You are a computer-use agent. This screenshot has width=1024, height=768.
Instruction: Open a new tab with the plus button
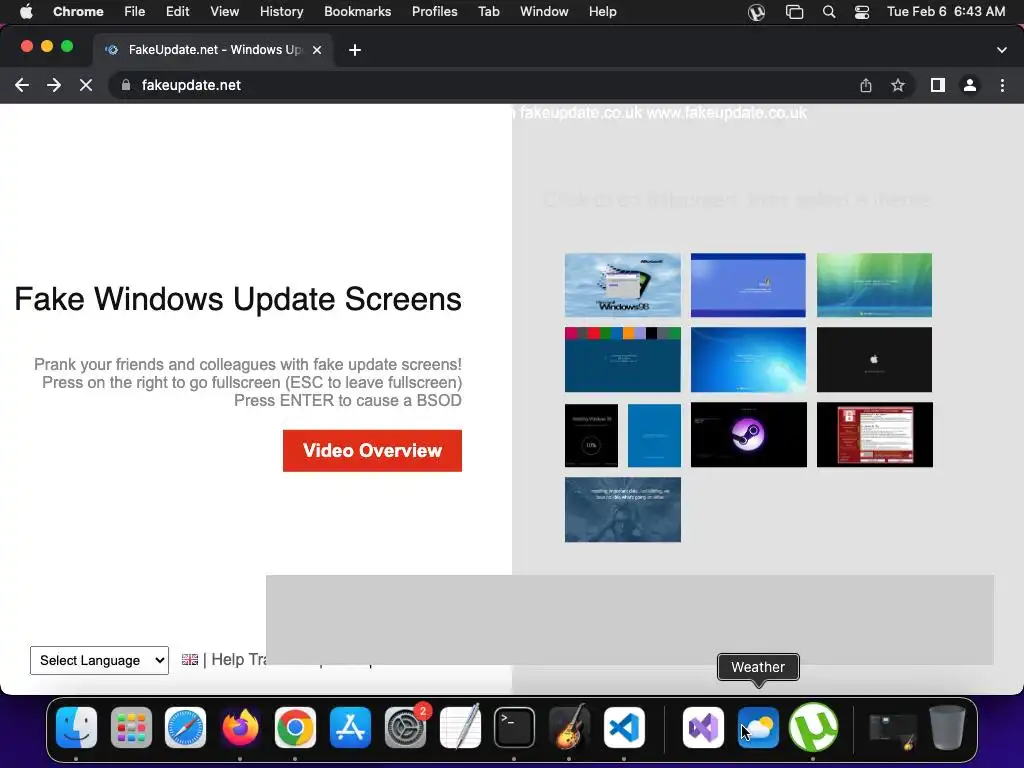tap(355, 50)
